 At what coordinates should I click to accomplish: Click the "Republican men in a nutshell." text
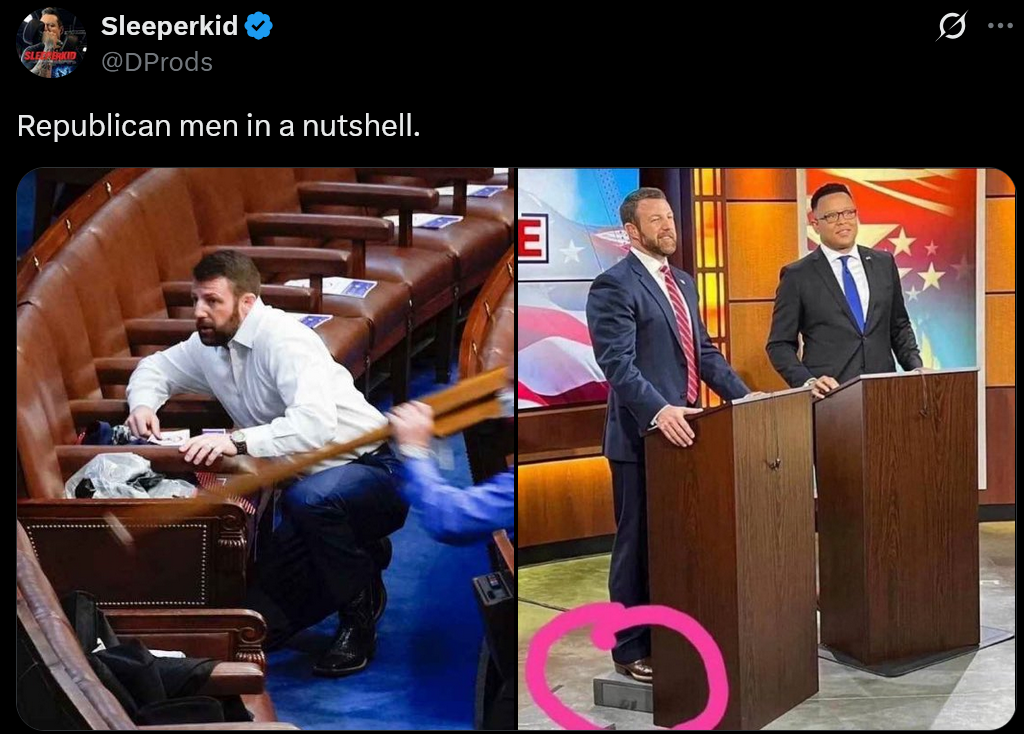[x=218, y=125]
